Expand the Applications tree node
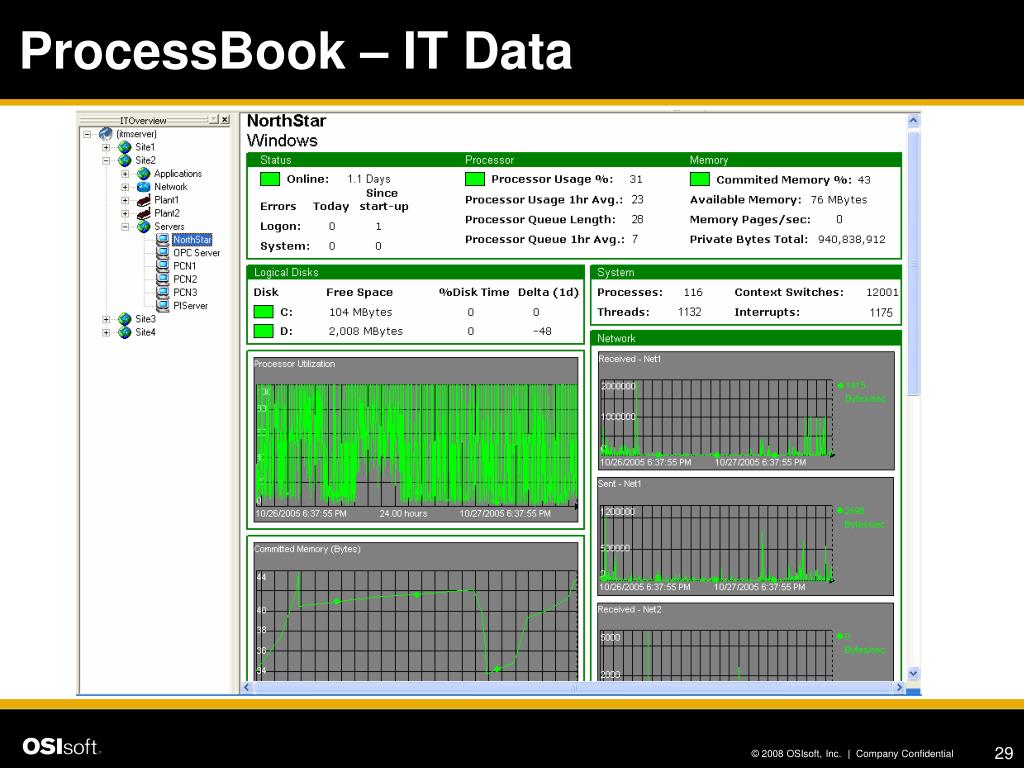Image resolution: width=1024 pixels, height=768 pixels. [125, 174]
